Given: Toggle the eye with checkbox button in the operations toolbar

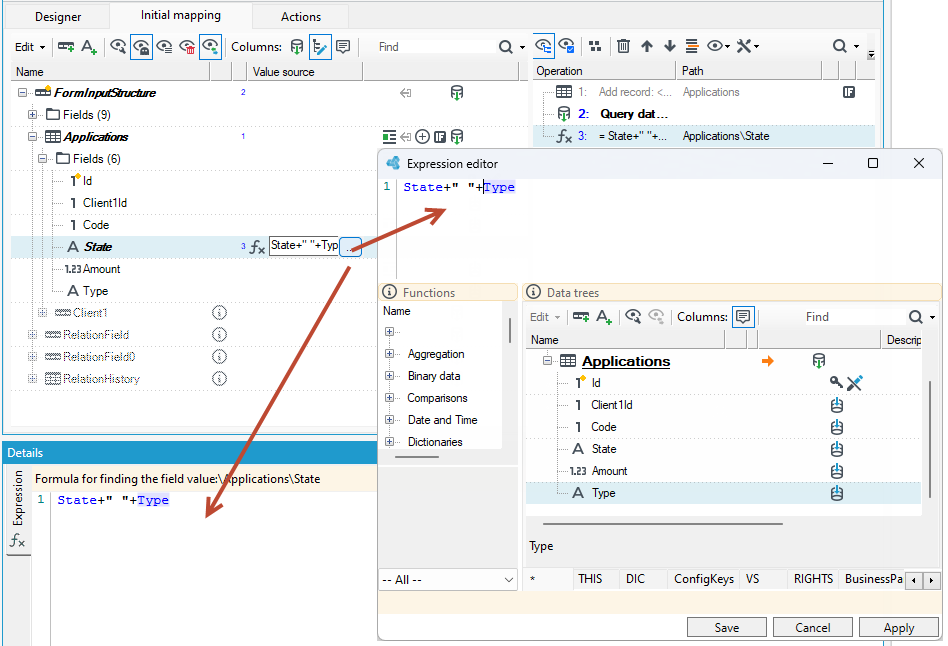Looking at the screenshot, I should coord(567,46).
